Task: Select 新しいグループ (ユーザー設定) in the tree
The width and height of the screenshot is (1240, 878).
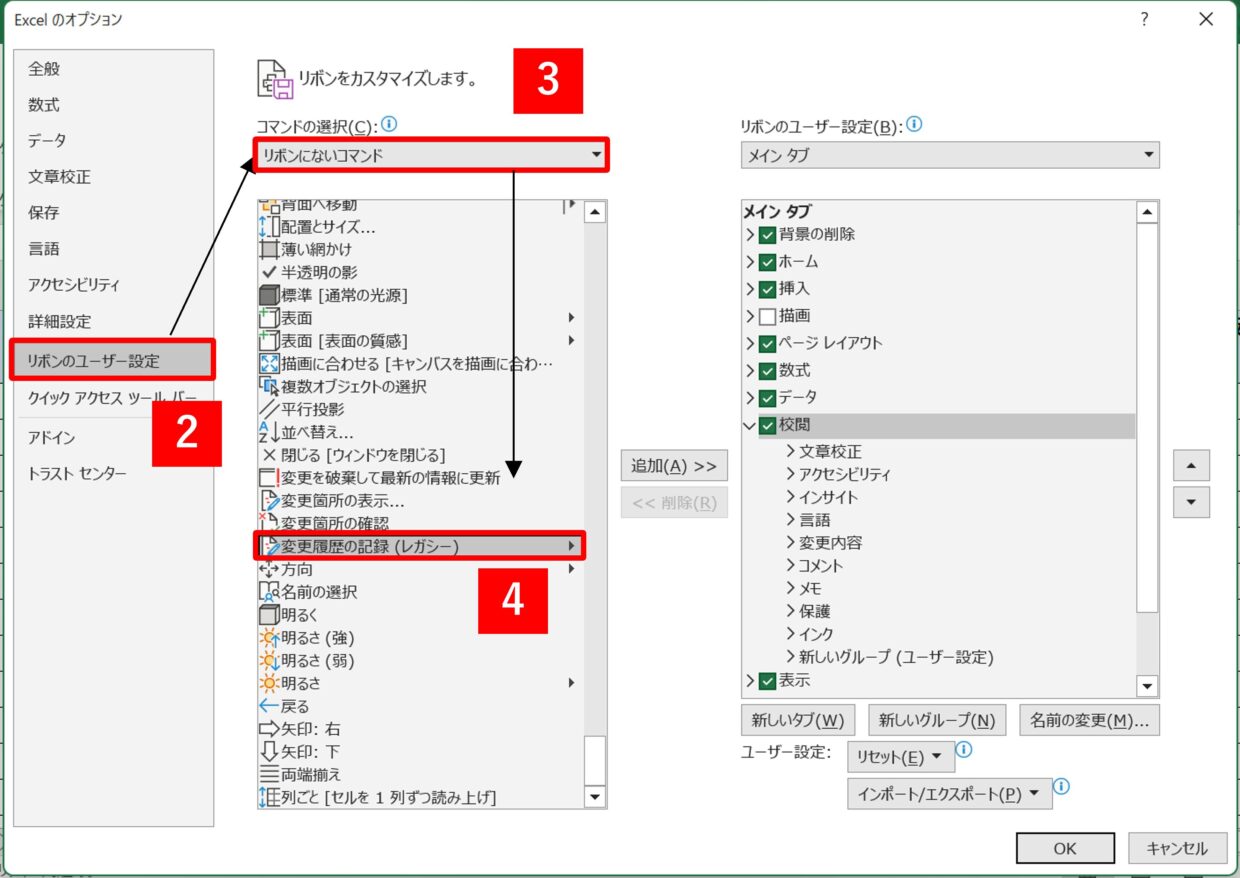Action: 896,657
